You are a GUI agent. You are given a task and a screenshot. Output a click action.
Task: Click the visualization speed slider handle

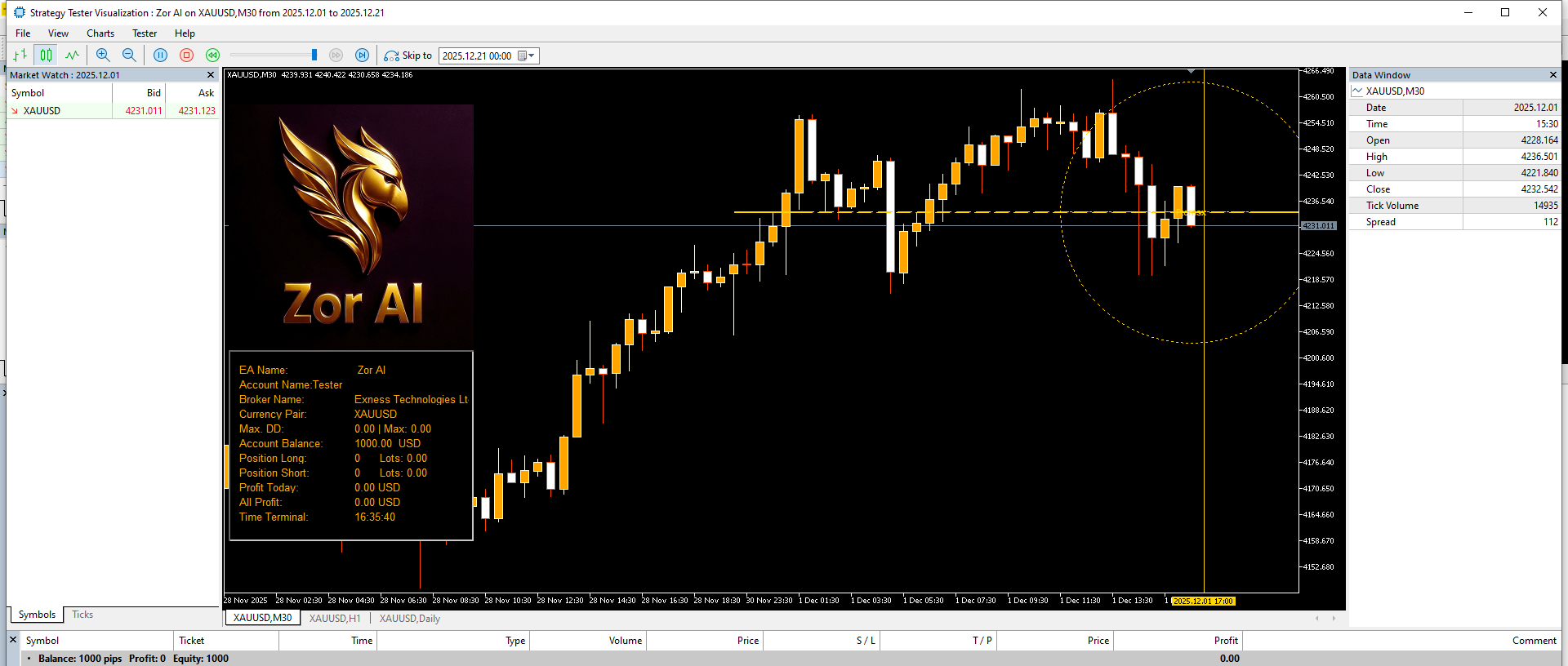[314, 55]
